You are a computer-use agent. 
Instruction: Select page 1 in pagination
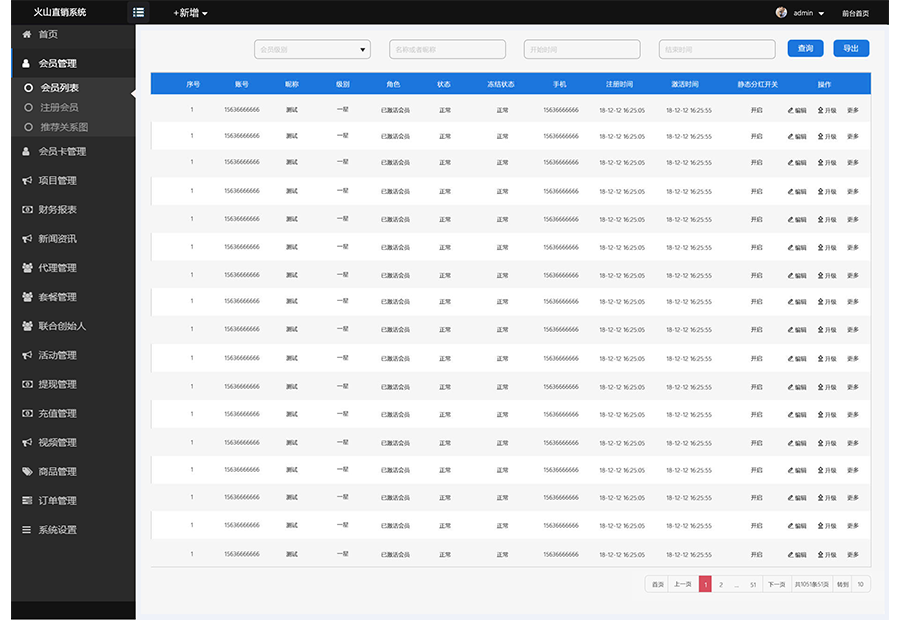(705, 584)
